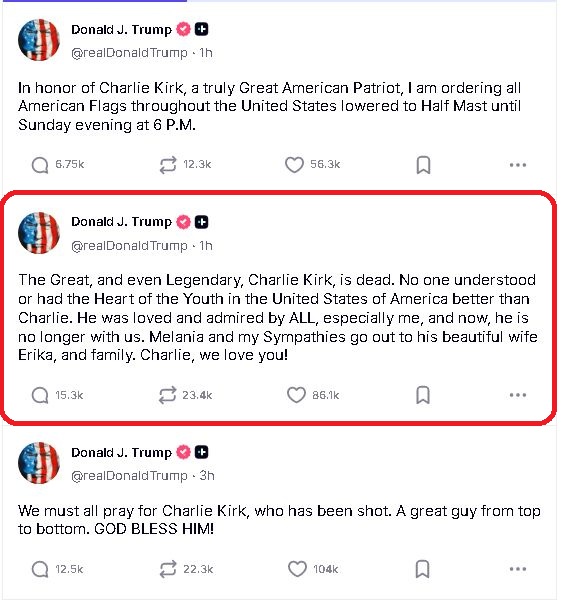Open more options on 'GOD BLESS HIM!' post
The image size is (561, 600).
click(518, 569)
